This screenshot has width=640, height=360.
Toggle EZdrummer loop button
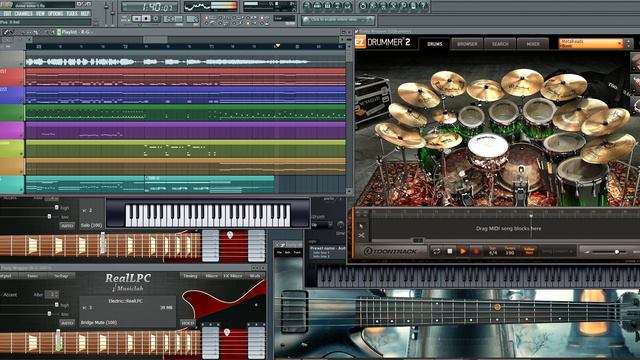[436, 251]
